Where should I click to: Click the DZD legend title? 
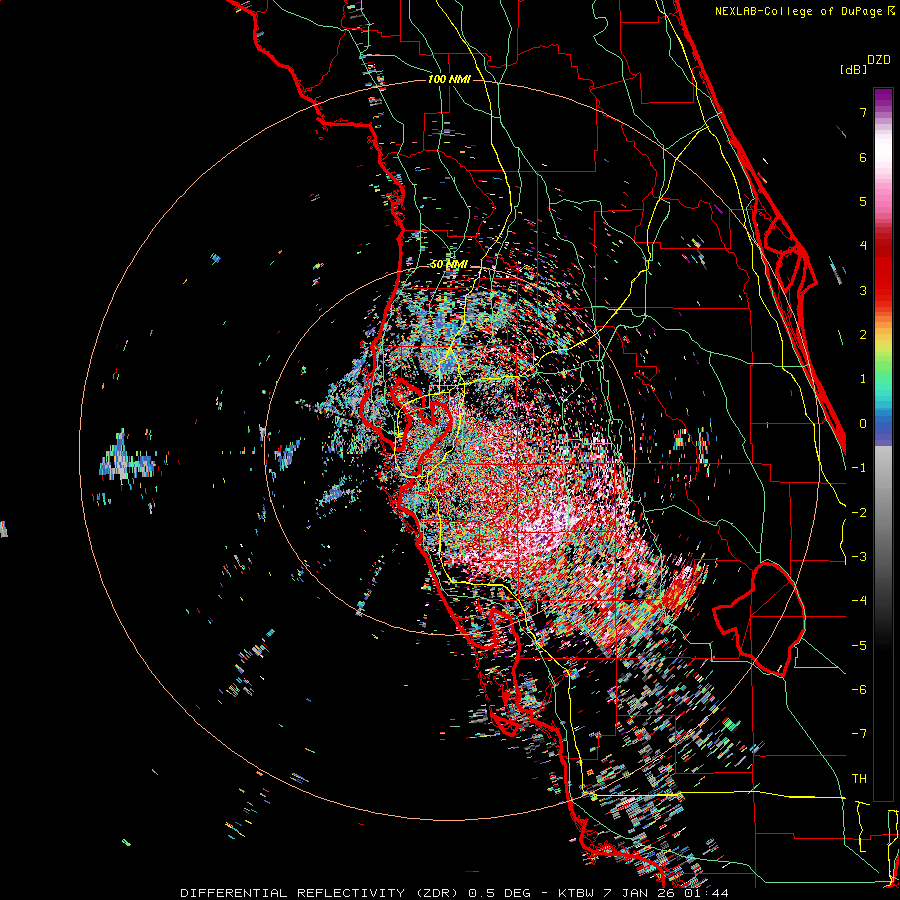coord(879,60)
